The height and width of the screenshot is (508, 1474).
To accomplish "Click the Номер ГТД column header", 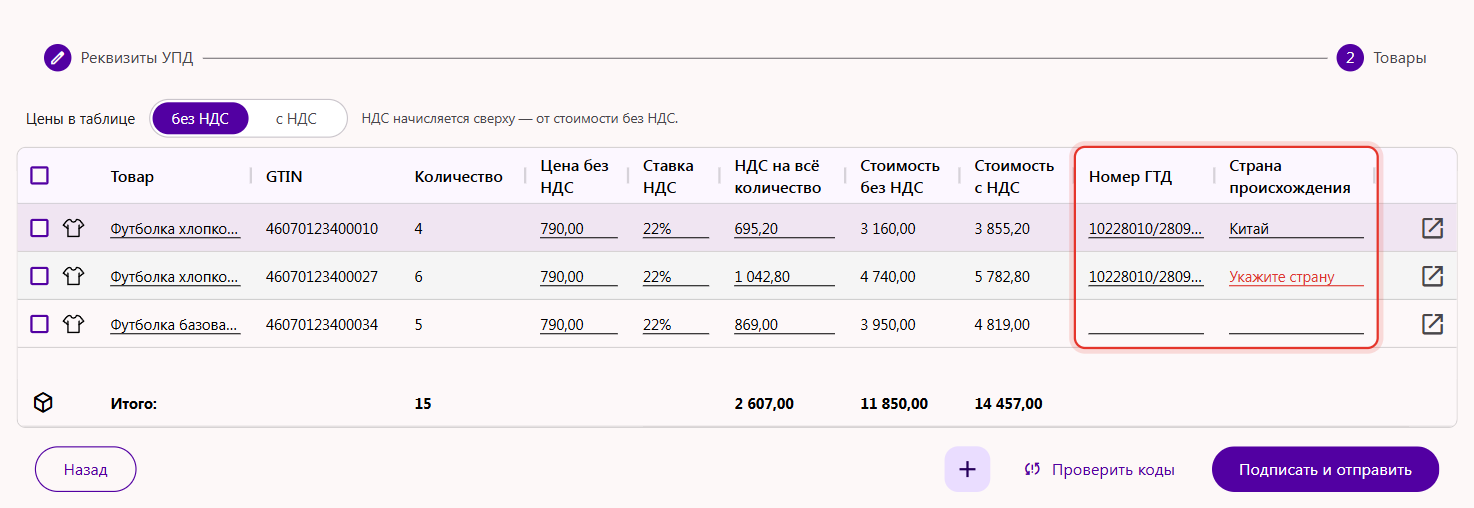I will 1130,177.
